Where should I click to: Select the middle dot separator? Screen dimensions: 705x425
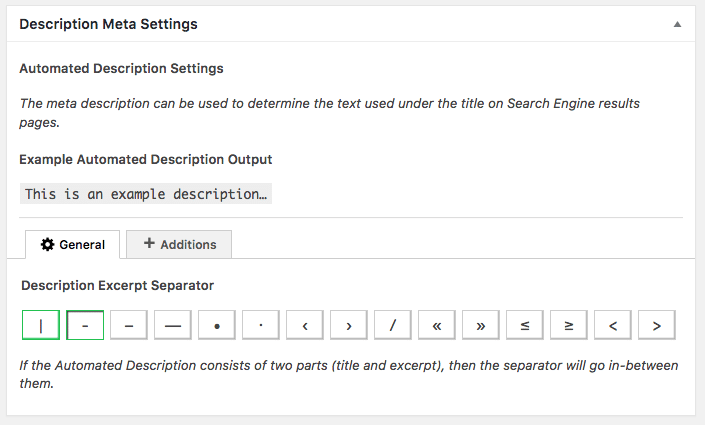click(261, 325)
